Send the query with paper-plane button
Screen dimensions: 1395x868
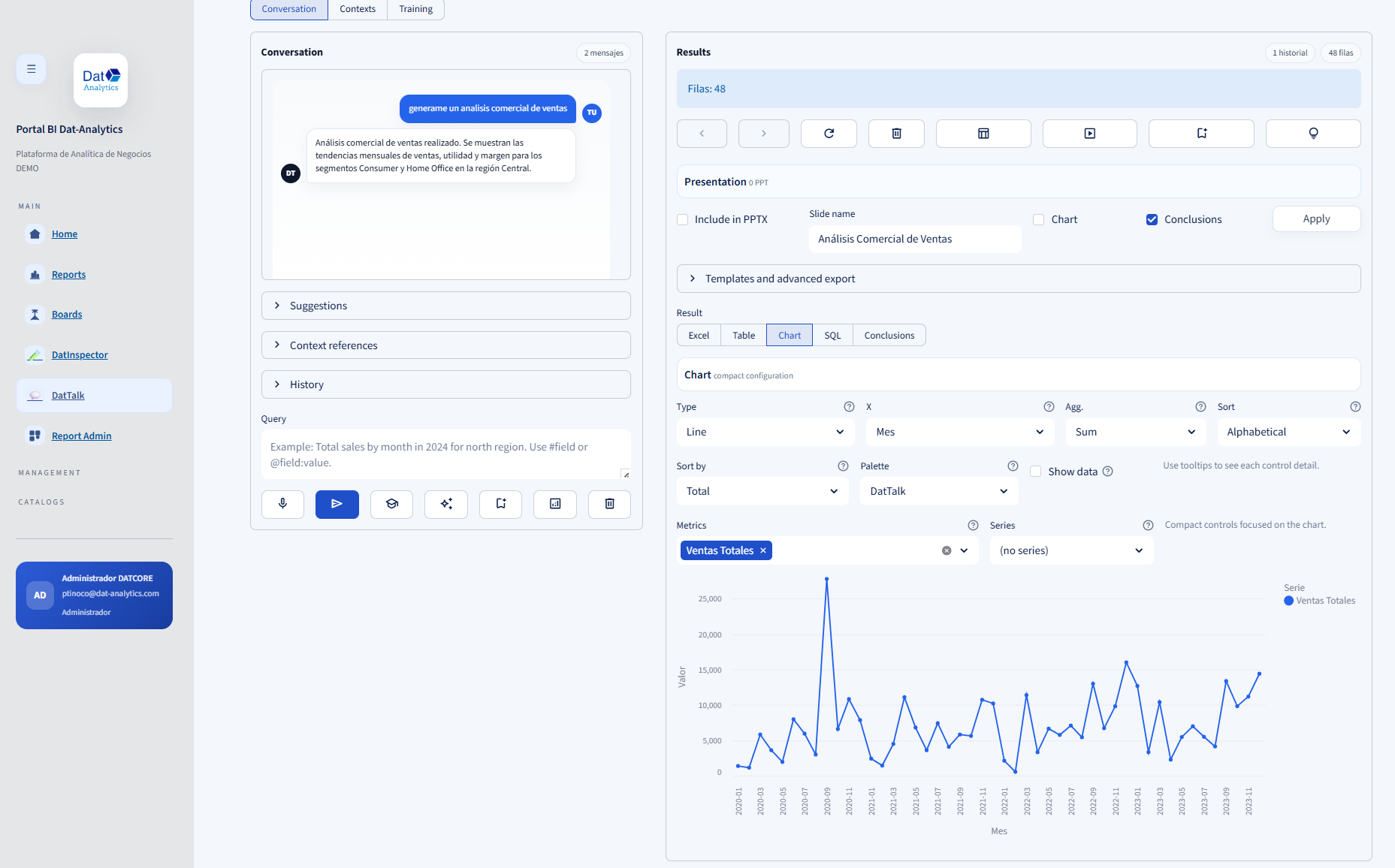pos(337,504)
